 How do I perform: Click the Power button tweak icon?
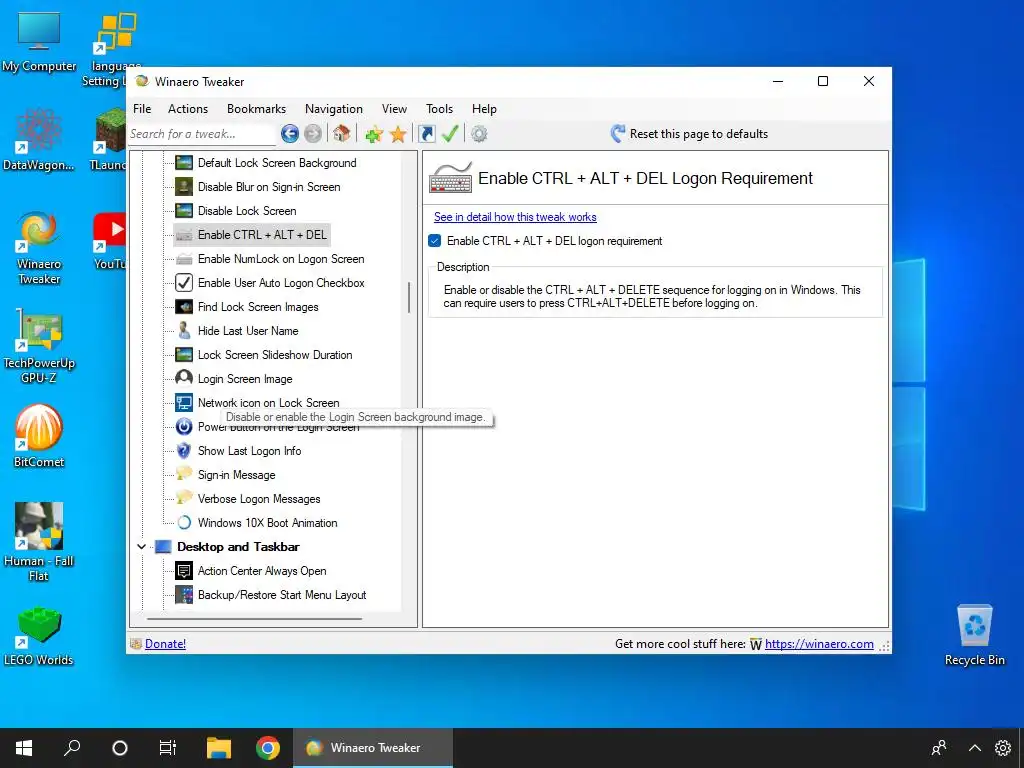point(184,426)
